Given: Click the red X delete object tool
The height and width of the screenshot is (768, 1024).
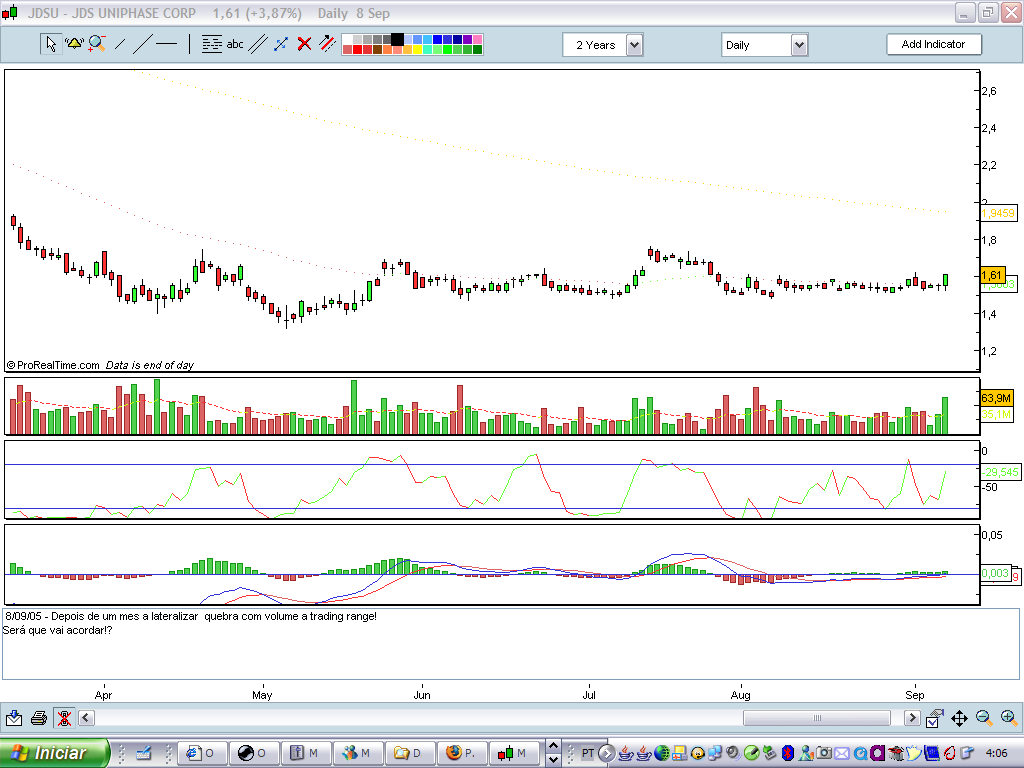Looking at the screenshot, I should (x=304, y=44).
